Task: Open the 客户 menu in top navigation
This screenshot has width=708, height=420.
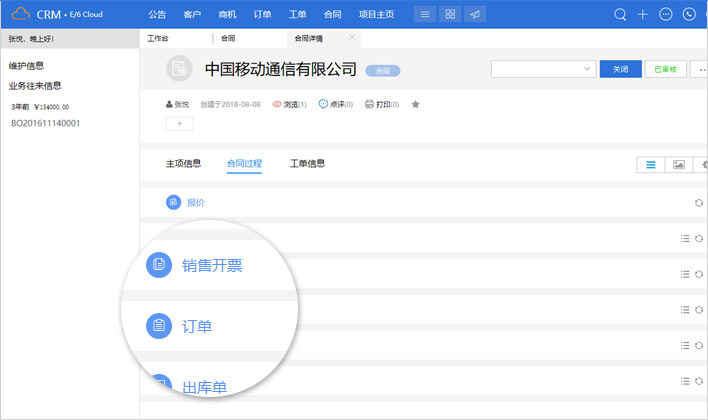Action: point(192,14)
